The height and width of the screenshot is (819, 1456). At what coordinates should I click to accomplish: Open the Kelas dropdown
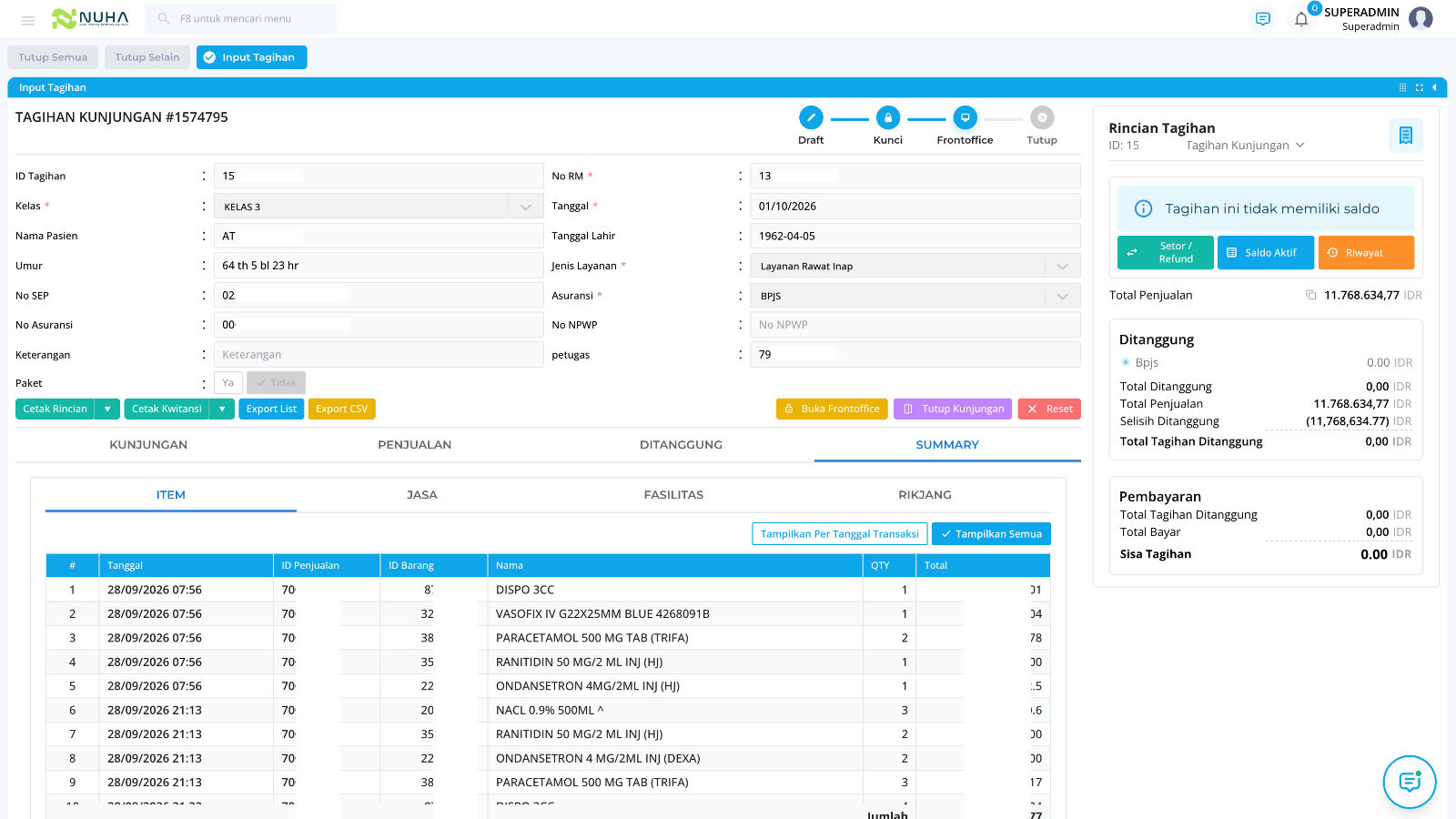379,207
